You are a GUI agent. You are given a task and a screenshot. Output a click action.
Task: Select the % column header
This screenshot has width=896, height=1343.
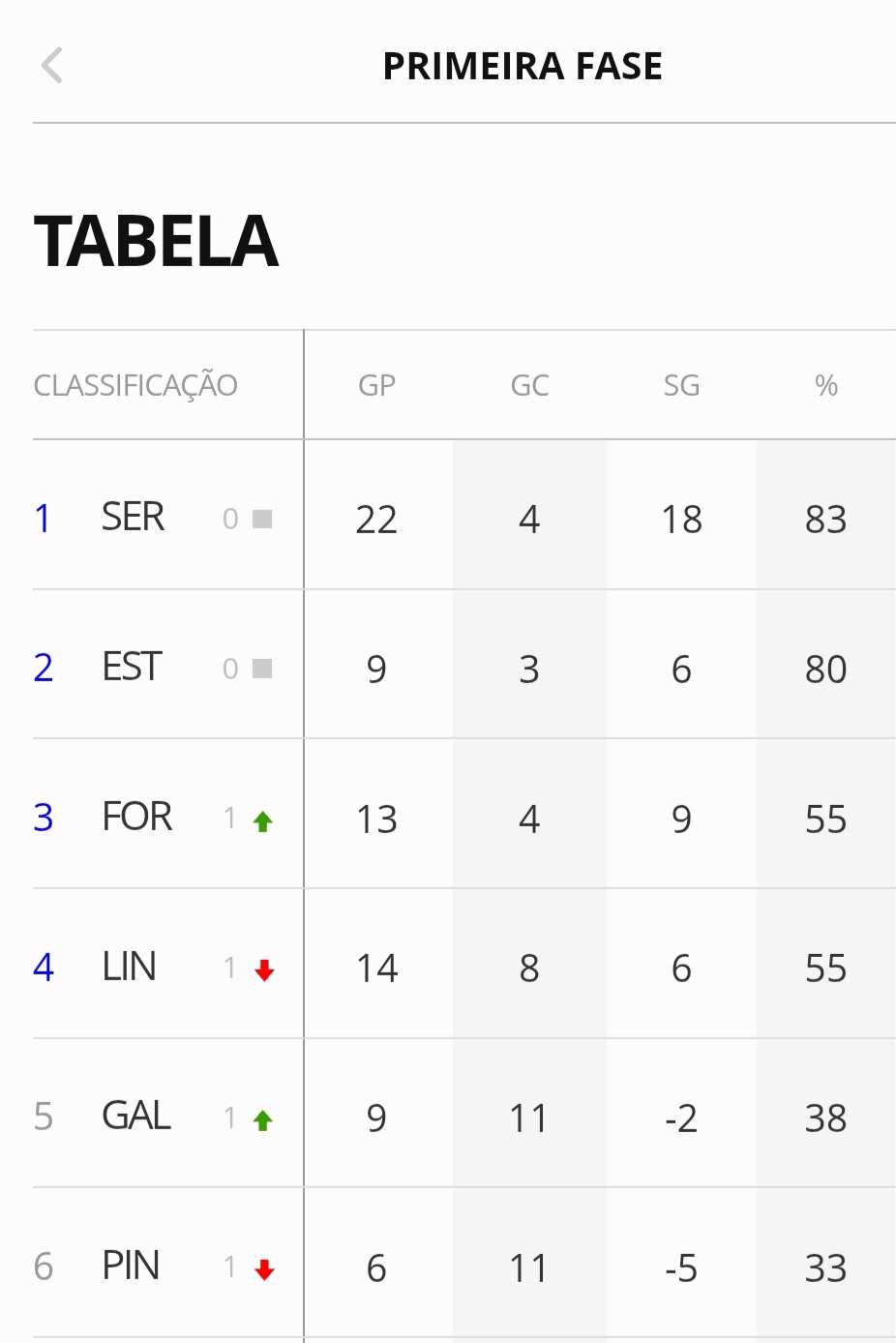point(825,385)
